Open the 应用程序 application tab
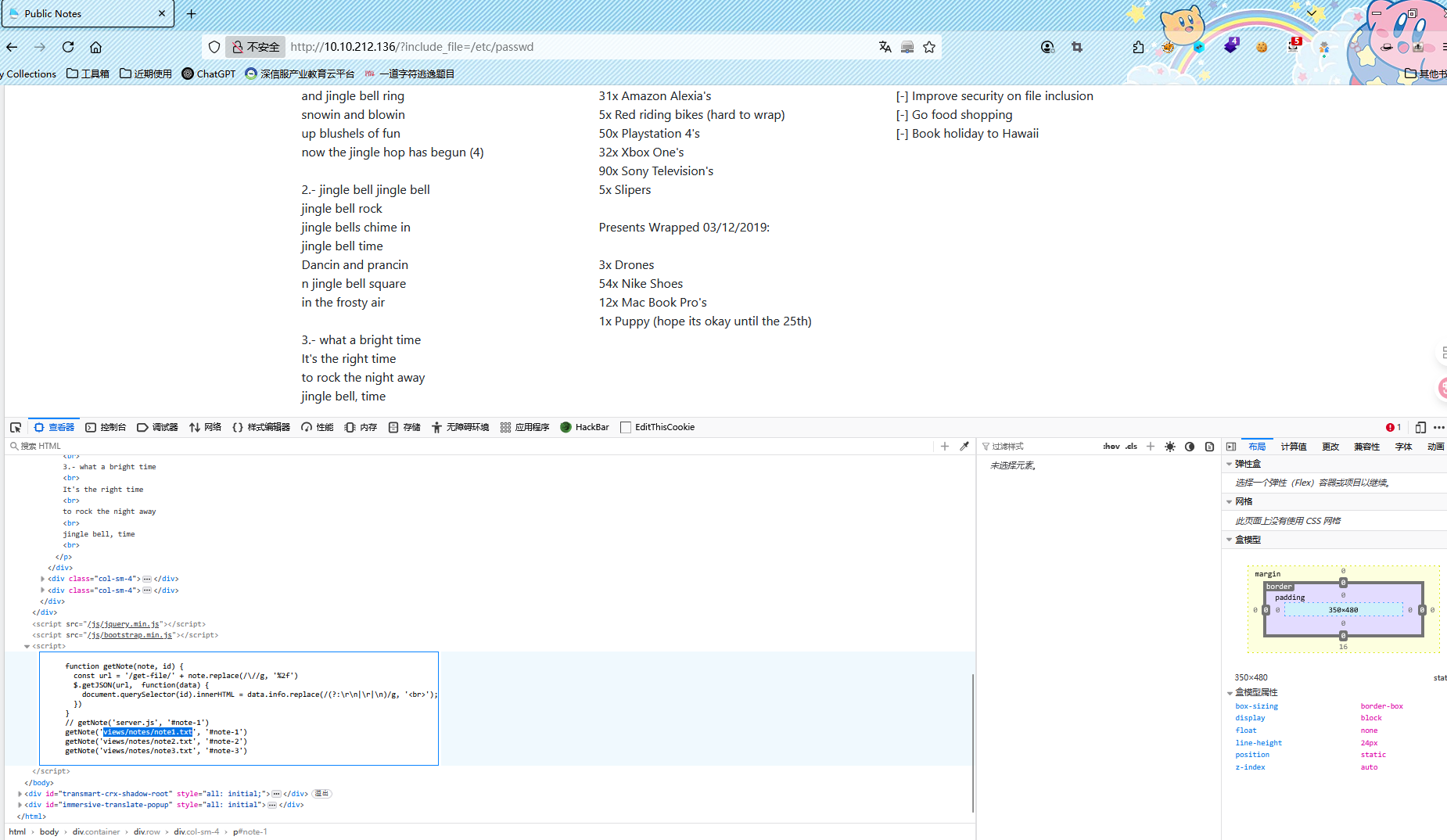This screenshot has height=840, width=1447. pos(525,427)
